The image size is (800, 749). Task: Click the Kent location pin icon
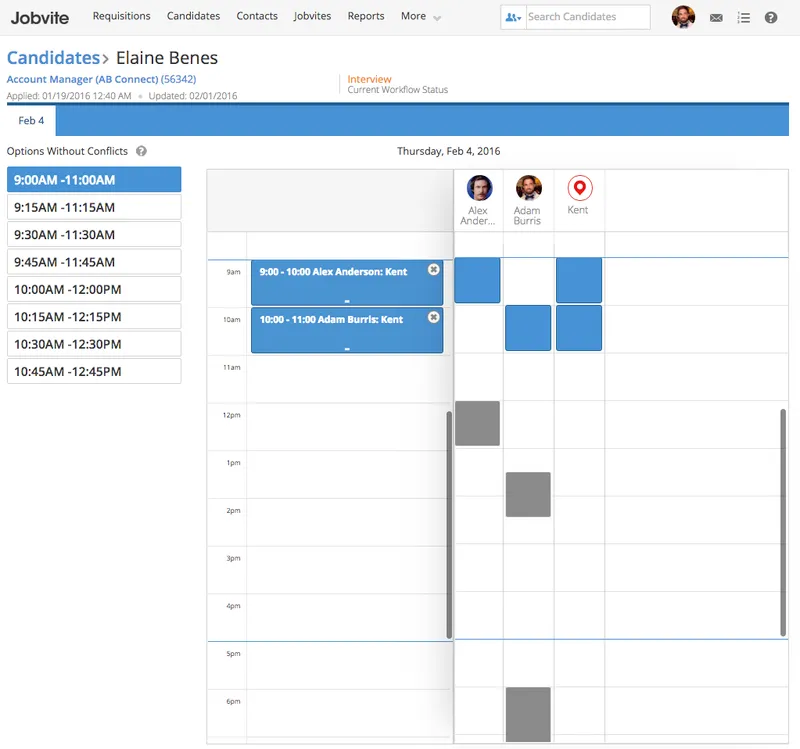coord(580,188)
